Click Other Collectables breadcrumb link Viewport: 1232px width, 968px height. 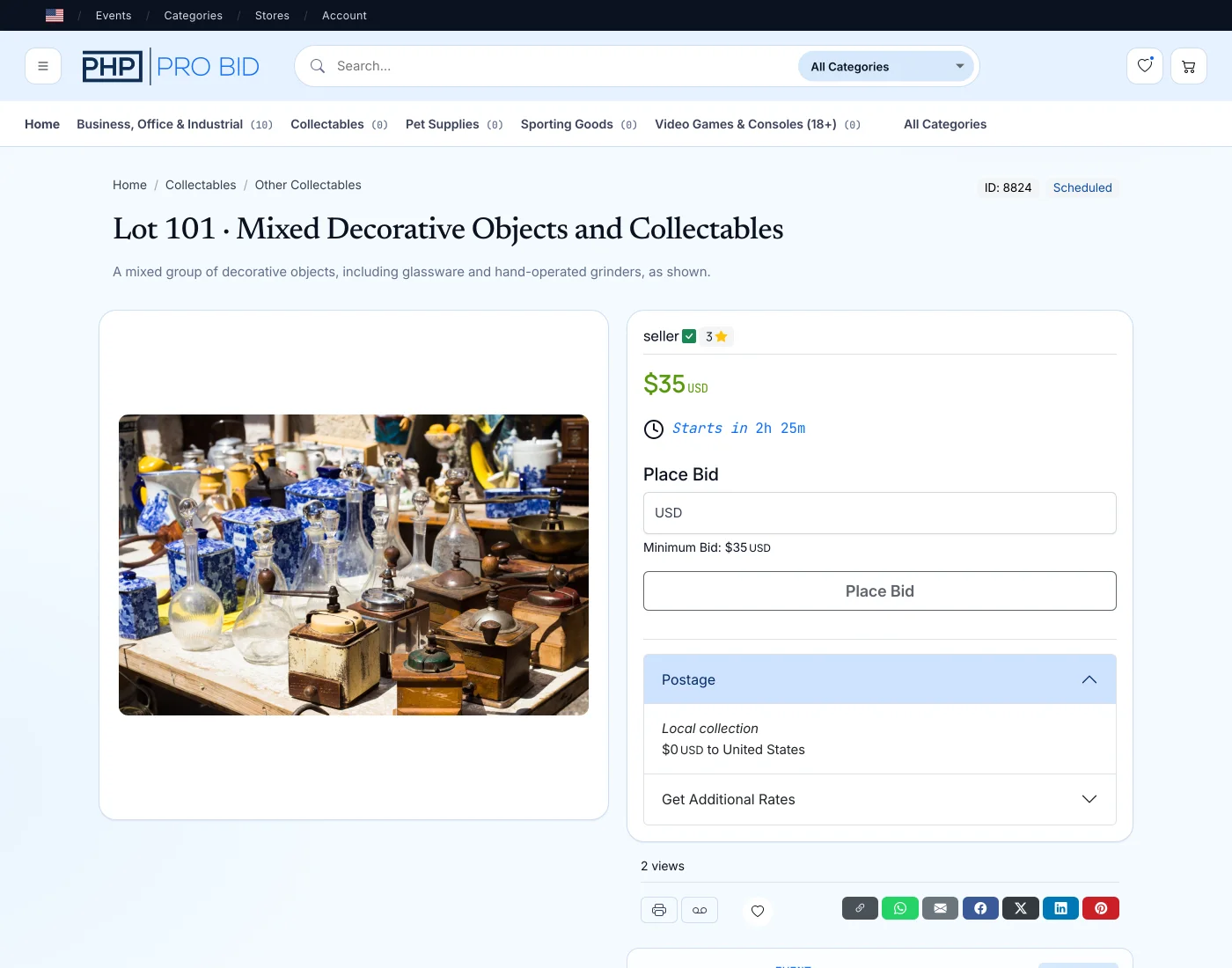pos(308,185)
